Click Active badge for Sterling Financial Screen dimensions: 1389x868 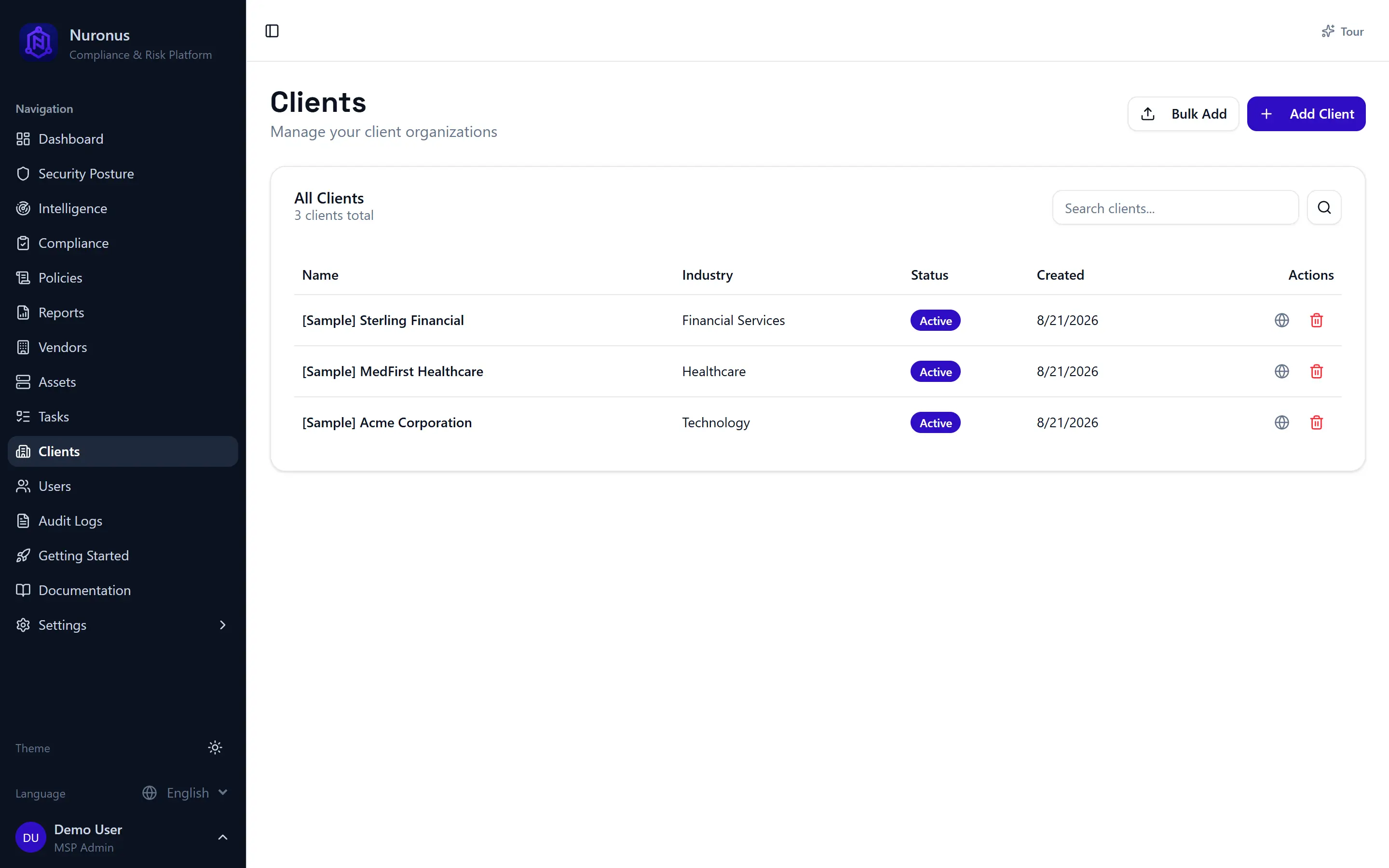click(x=935, y=320)
